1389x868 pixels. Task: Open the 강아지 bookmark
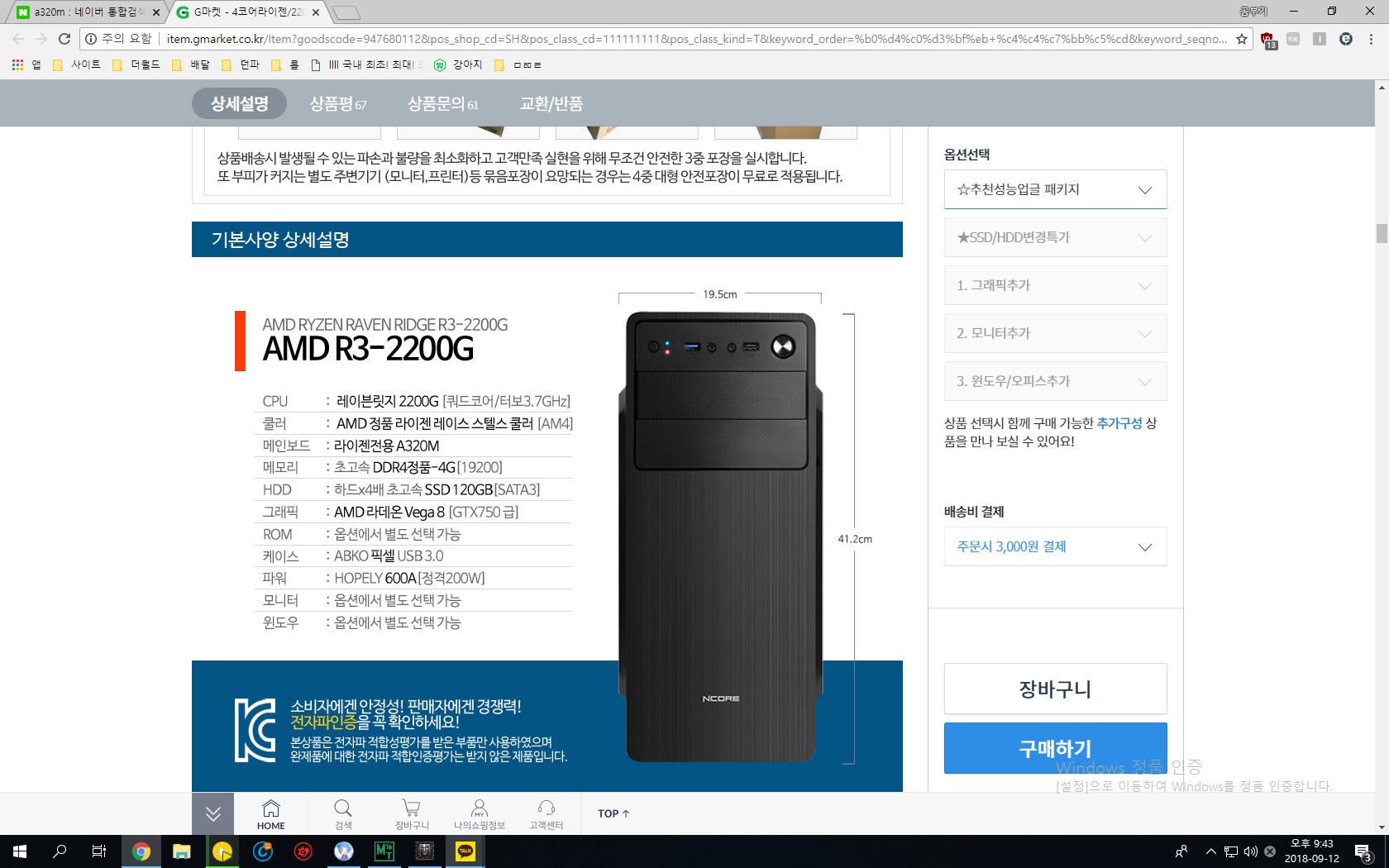pos(458,64)
